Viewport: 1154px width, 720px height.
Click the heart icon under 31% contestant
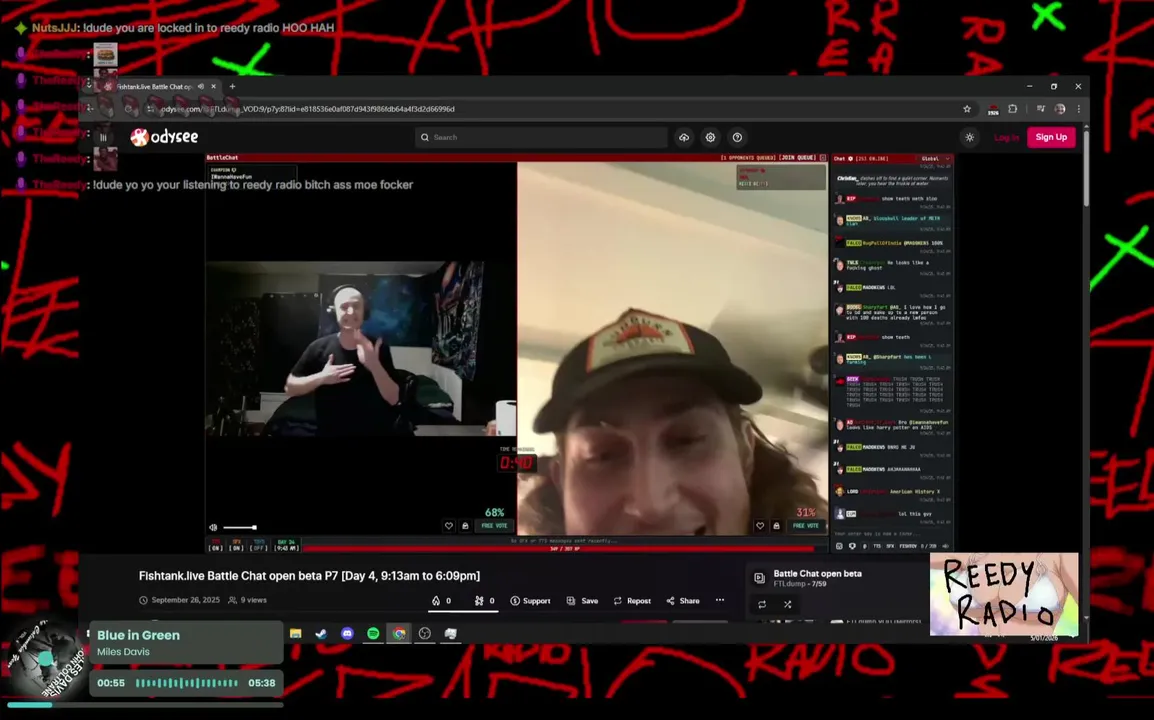760,526
